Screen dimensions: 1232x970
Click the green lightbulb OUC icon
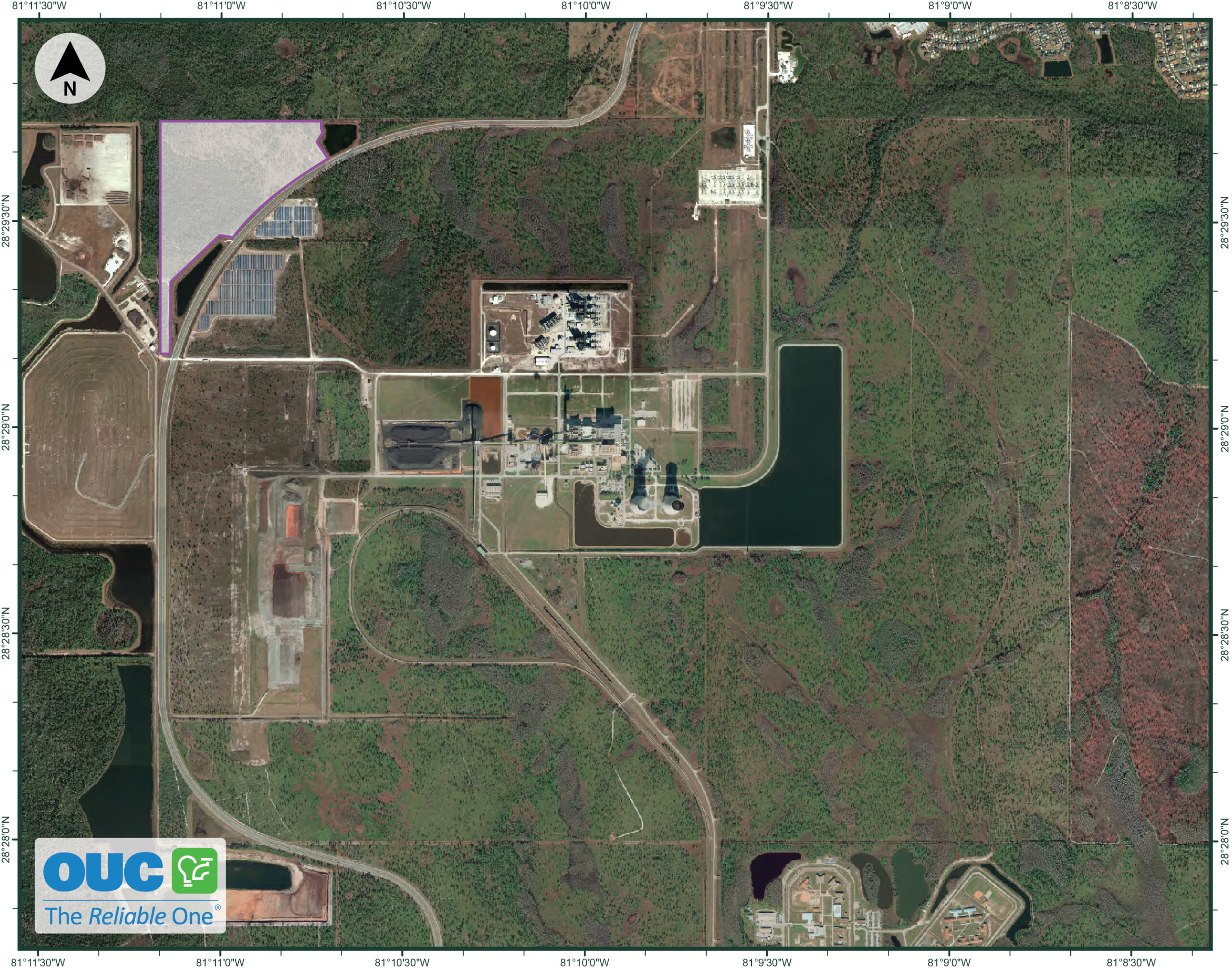(x=195, y=871)
